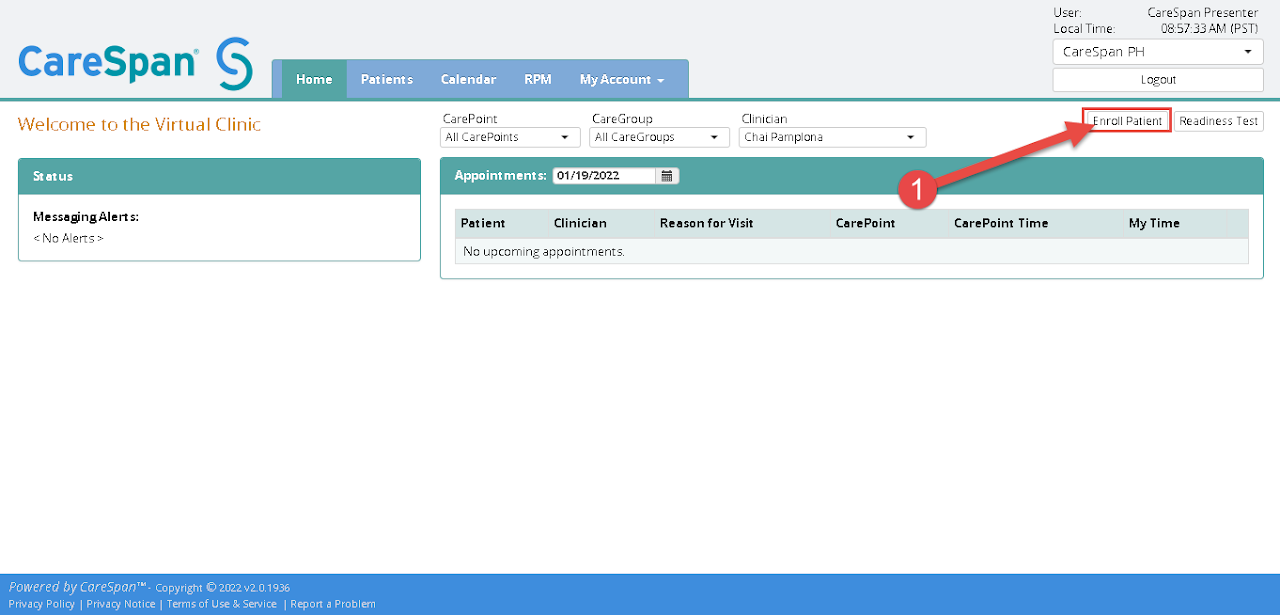1280x615 pixels.
Task: Open the calendar date picker icon
Action: click(x=668, y=175)
